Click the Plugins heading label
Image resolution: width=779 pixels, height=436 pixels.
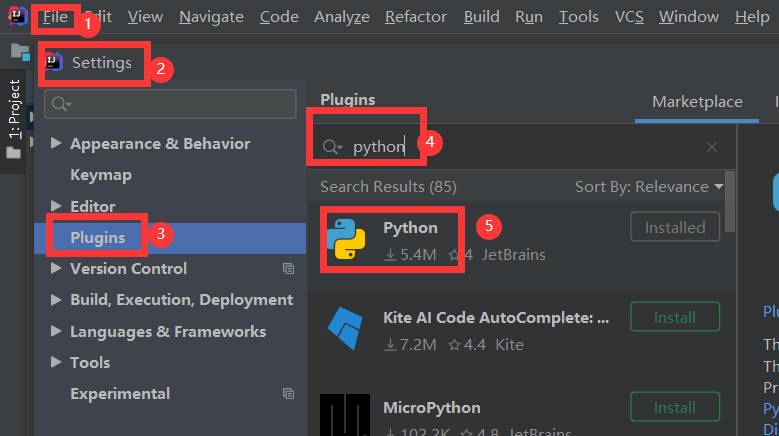coord(348,100)
